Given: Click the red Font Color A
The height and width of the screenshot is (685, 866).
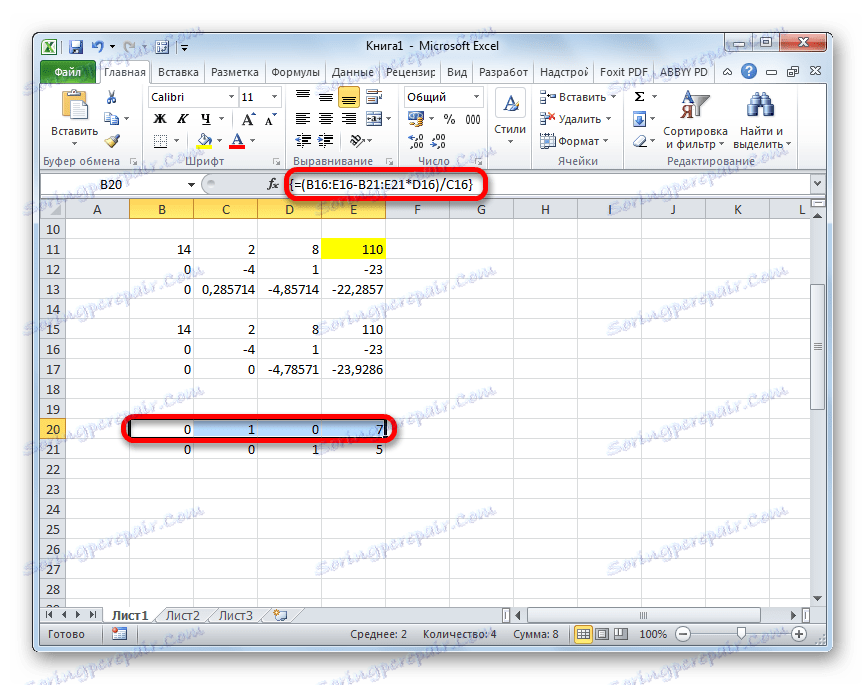Looking at the screenshot, I should point(237,141).
